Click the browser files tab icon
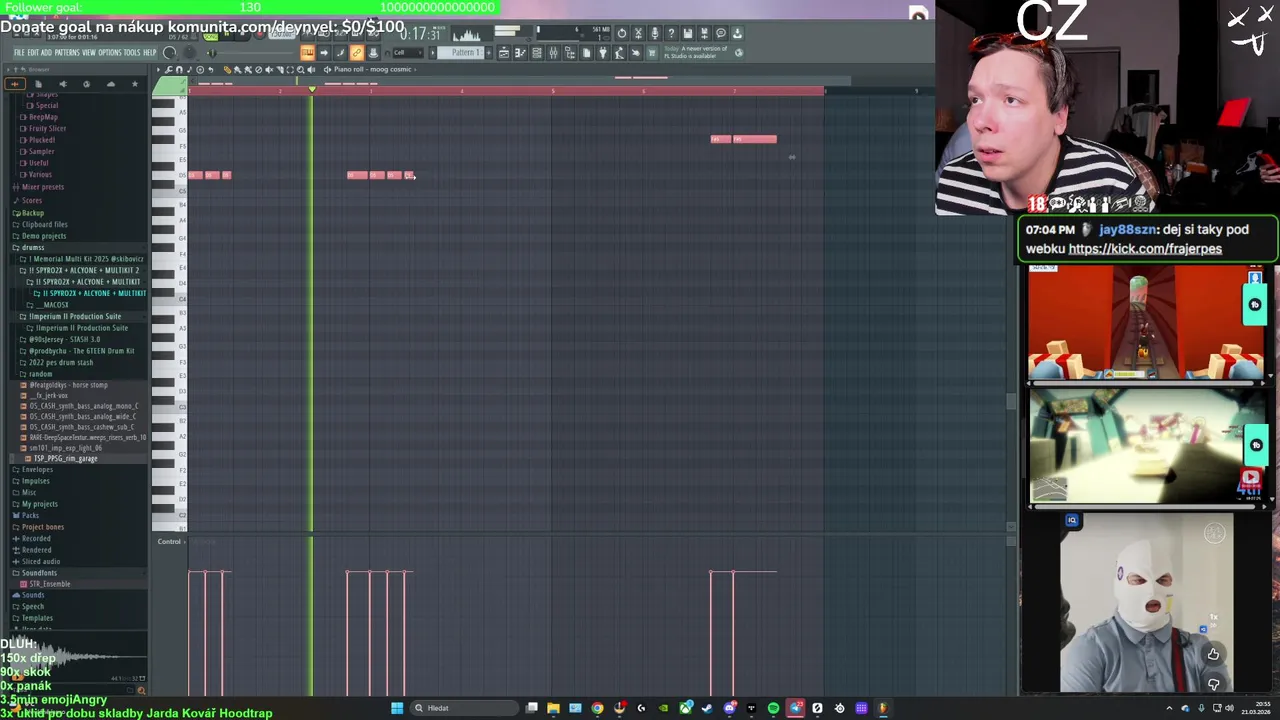 [x=38, y=84]
